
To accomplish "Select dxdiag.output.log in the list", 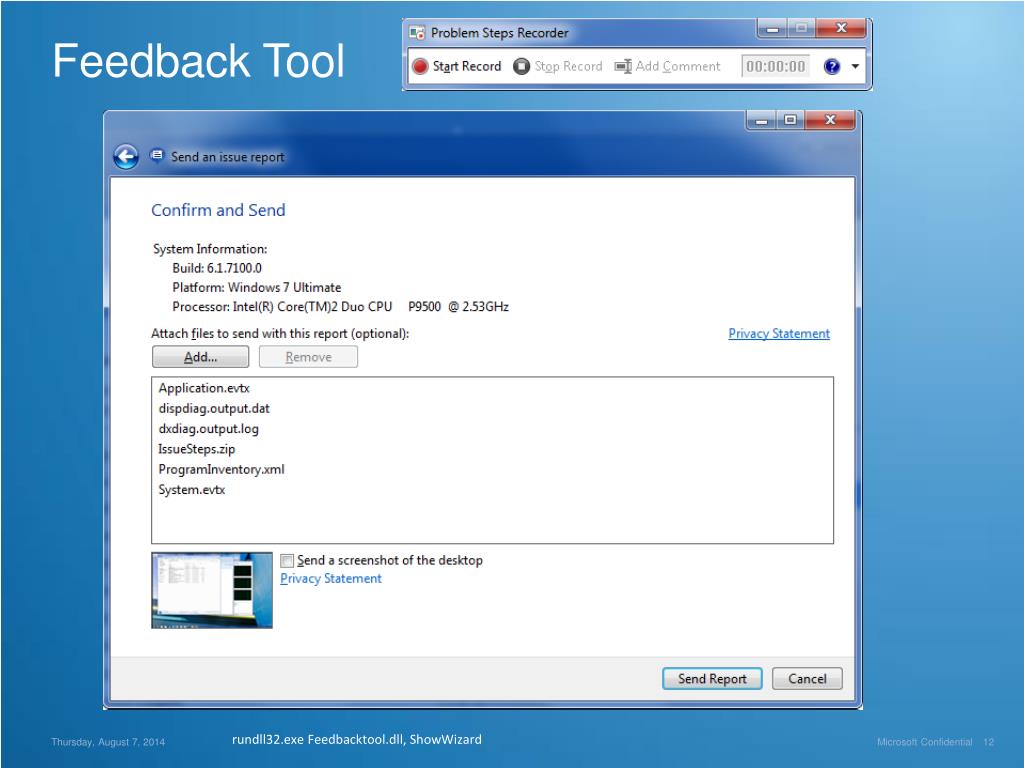I will coord(208,429).
